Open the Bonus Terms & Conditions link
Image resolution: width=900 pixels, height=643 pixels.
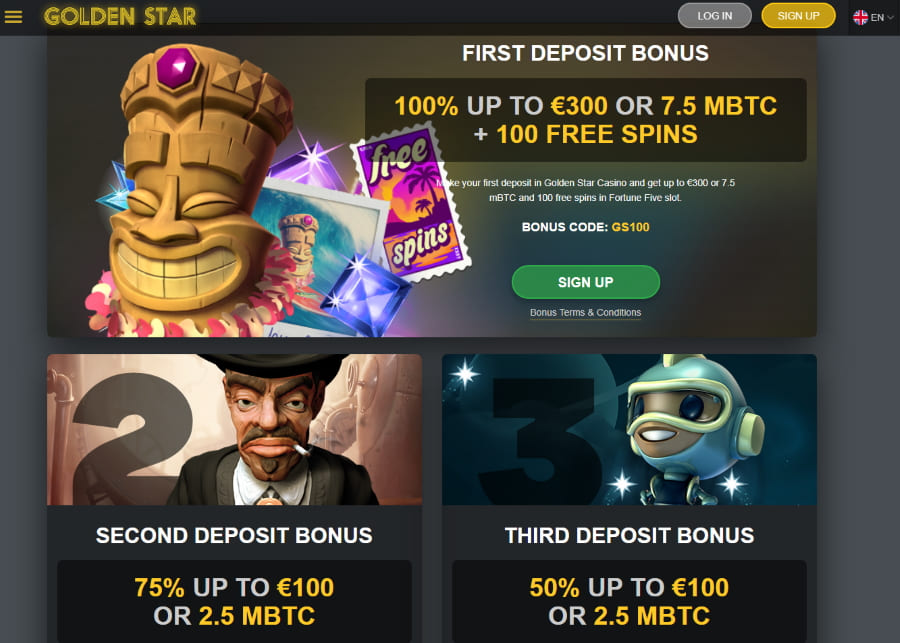tap(585, 312)
